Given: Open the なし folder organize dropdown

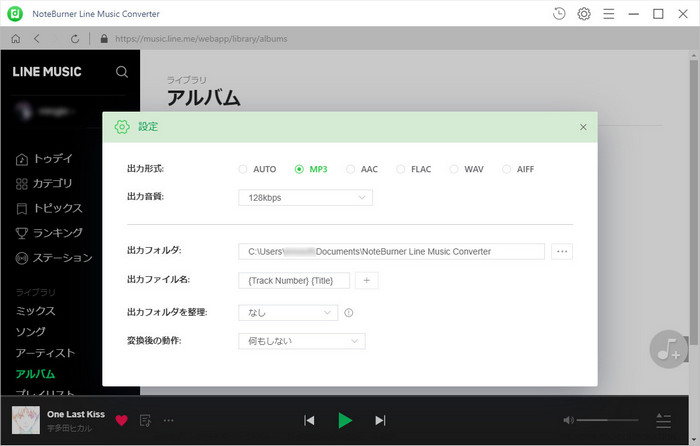Looking at the screenshot, I should (288, 313).
